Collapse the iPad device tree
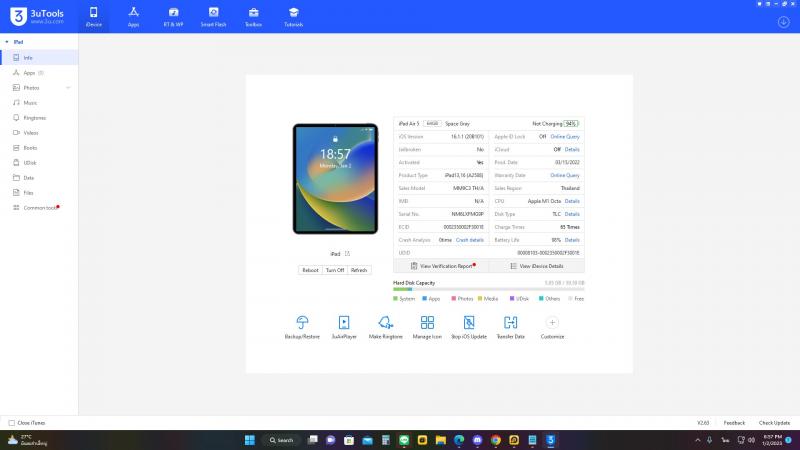Screen dimensions: 800x450 [7, 42]
